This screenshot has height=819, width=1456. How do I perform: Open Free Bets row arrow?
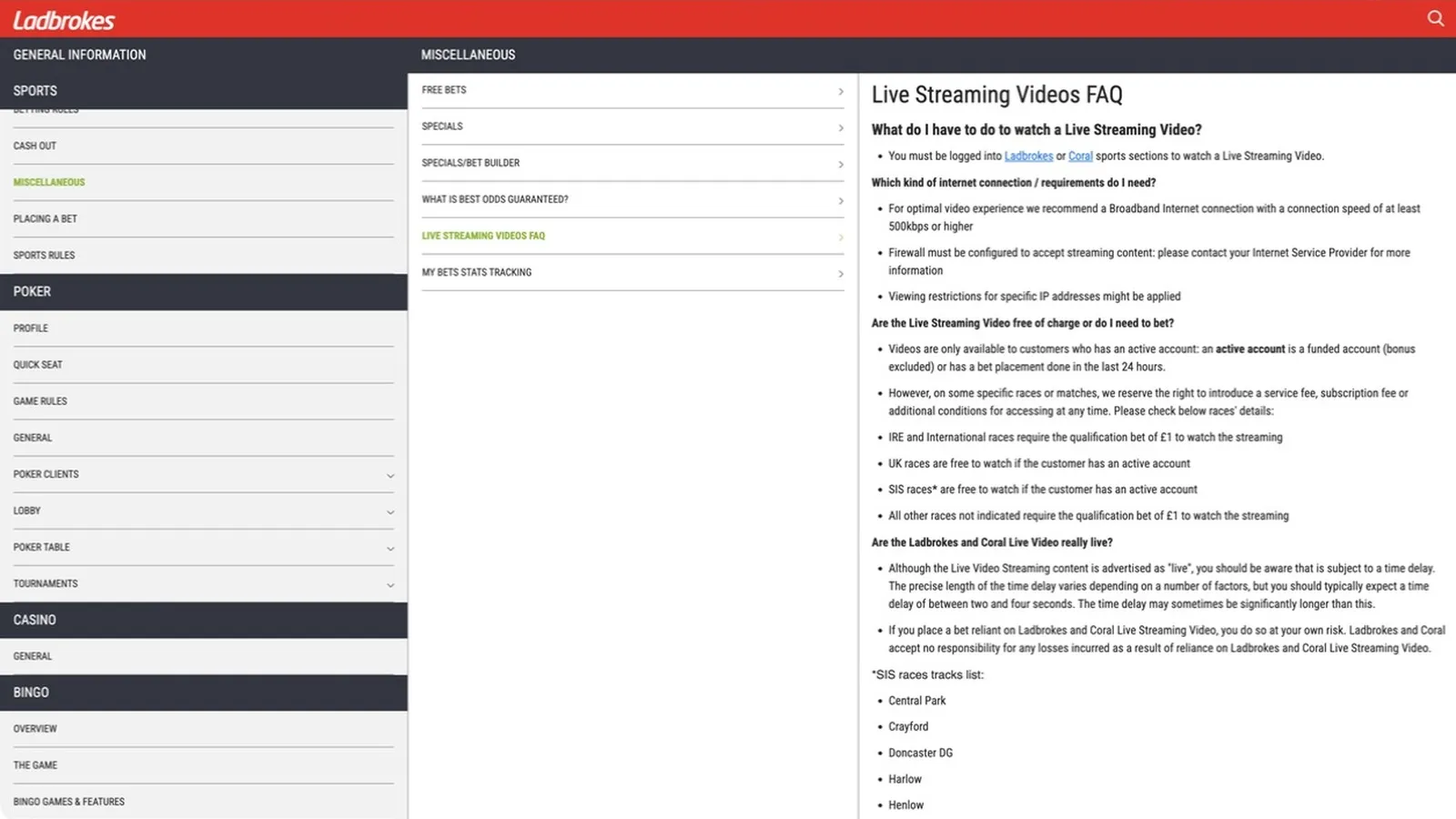pyautogui.click(x=840, y=91)
